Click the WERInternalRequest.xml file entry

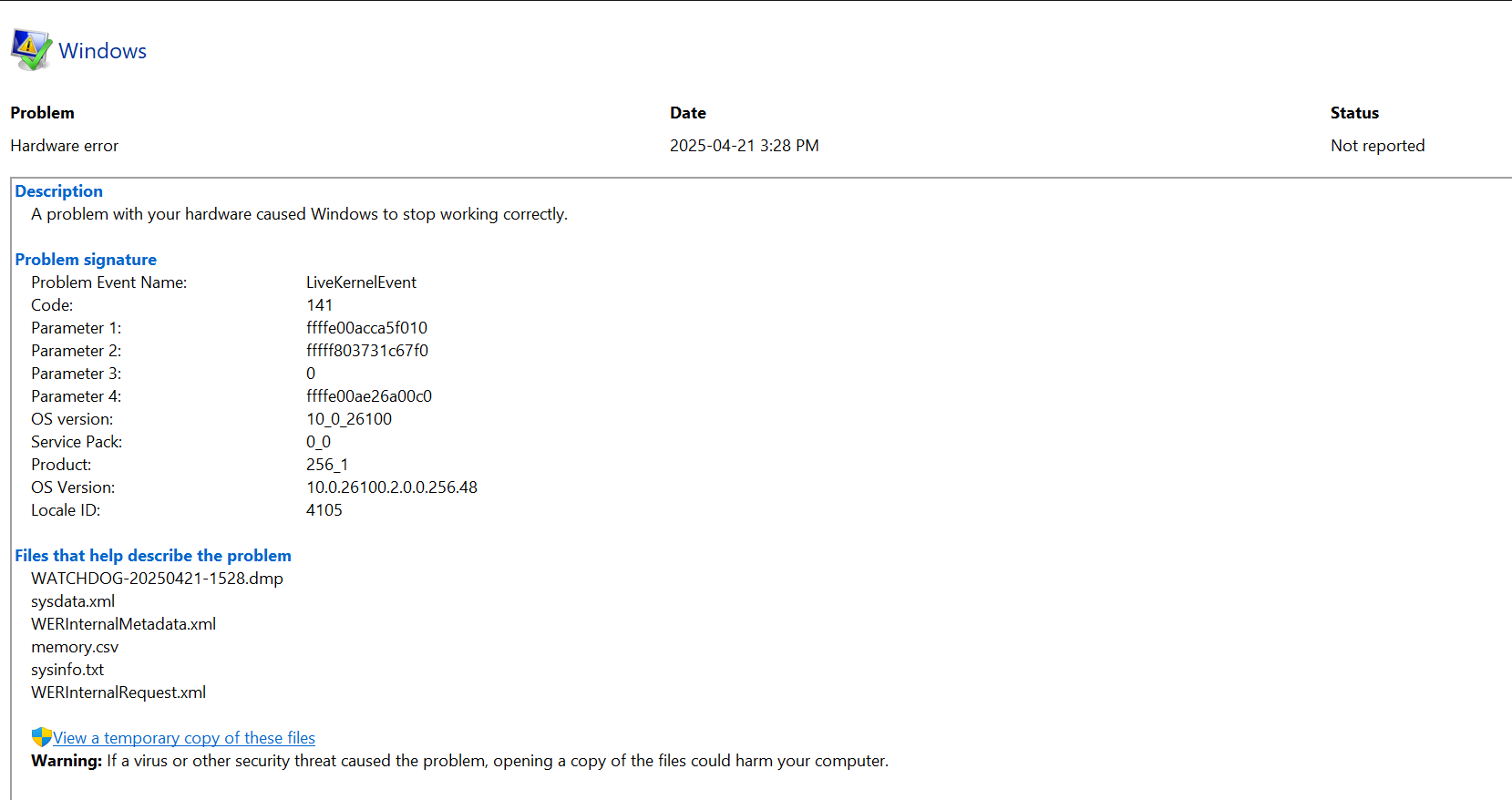(118, 692)
